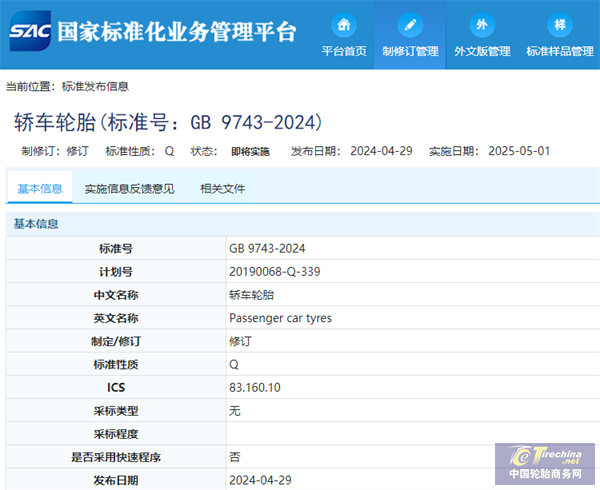
Task: Click the ICS row label
Action: pos(116,387)
